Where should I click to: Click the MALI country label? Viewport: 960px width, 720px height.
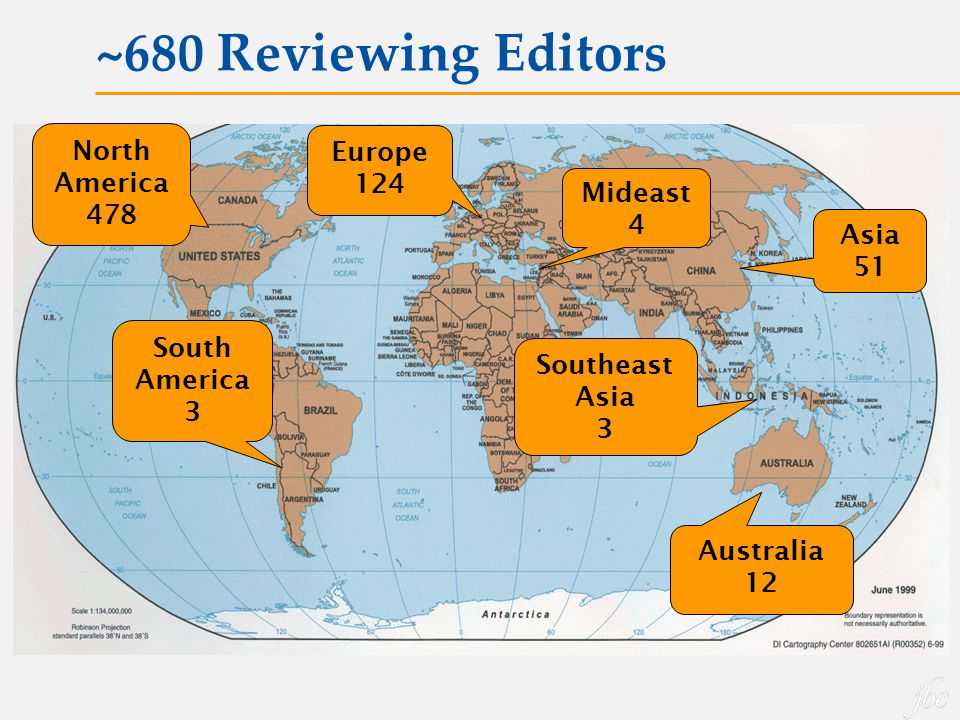[450, 325]
